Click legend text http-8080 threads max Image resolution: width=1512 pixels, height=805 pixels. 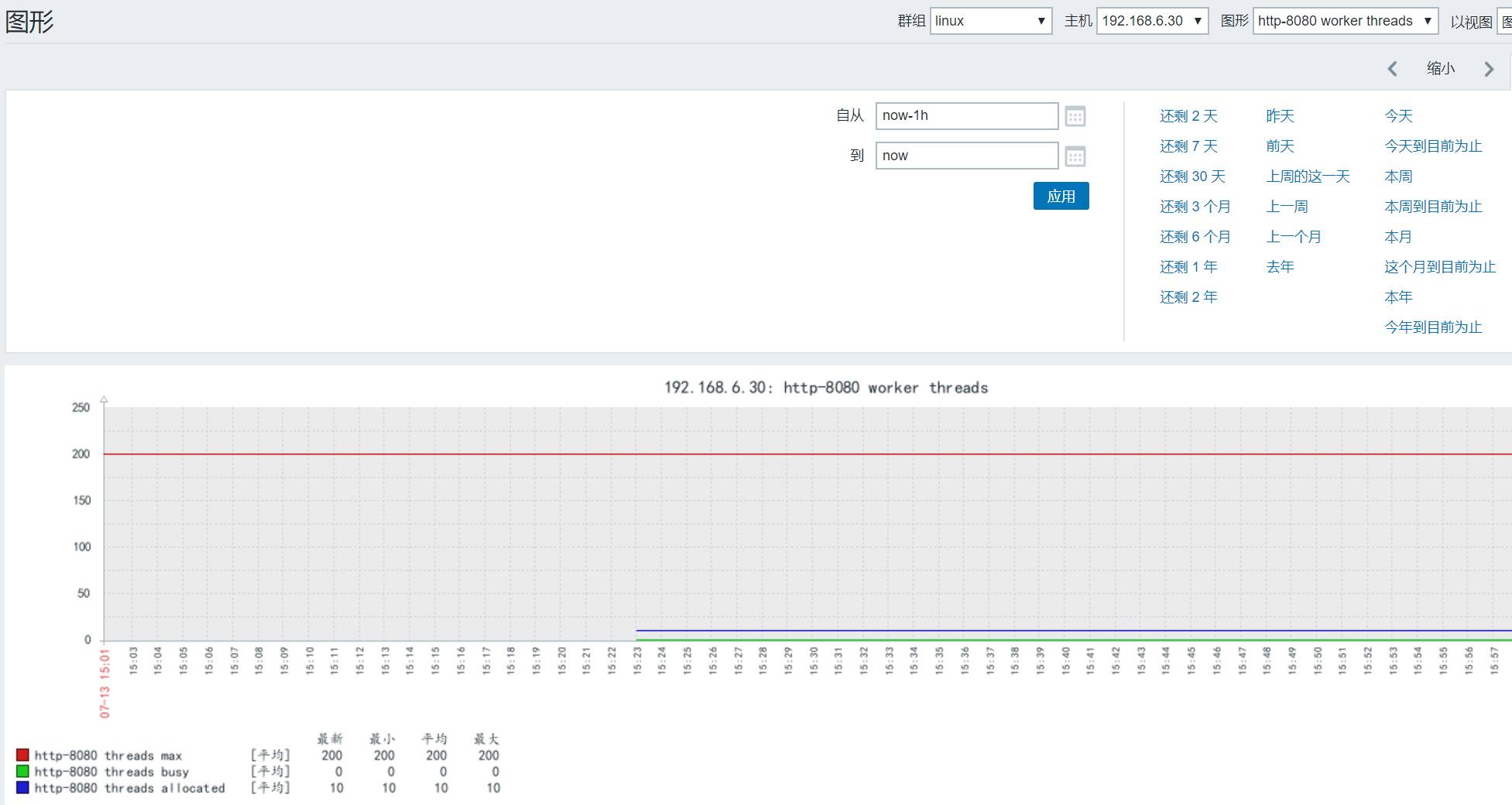coord(108,755)
